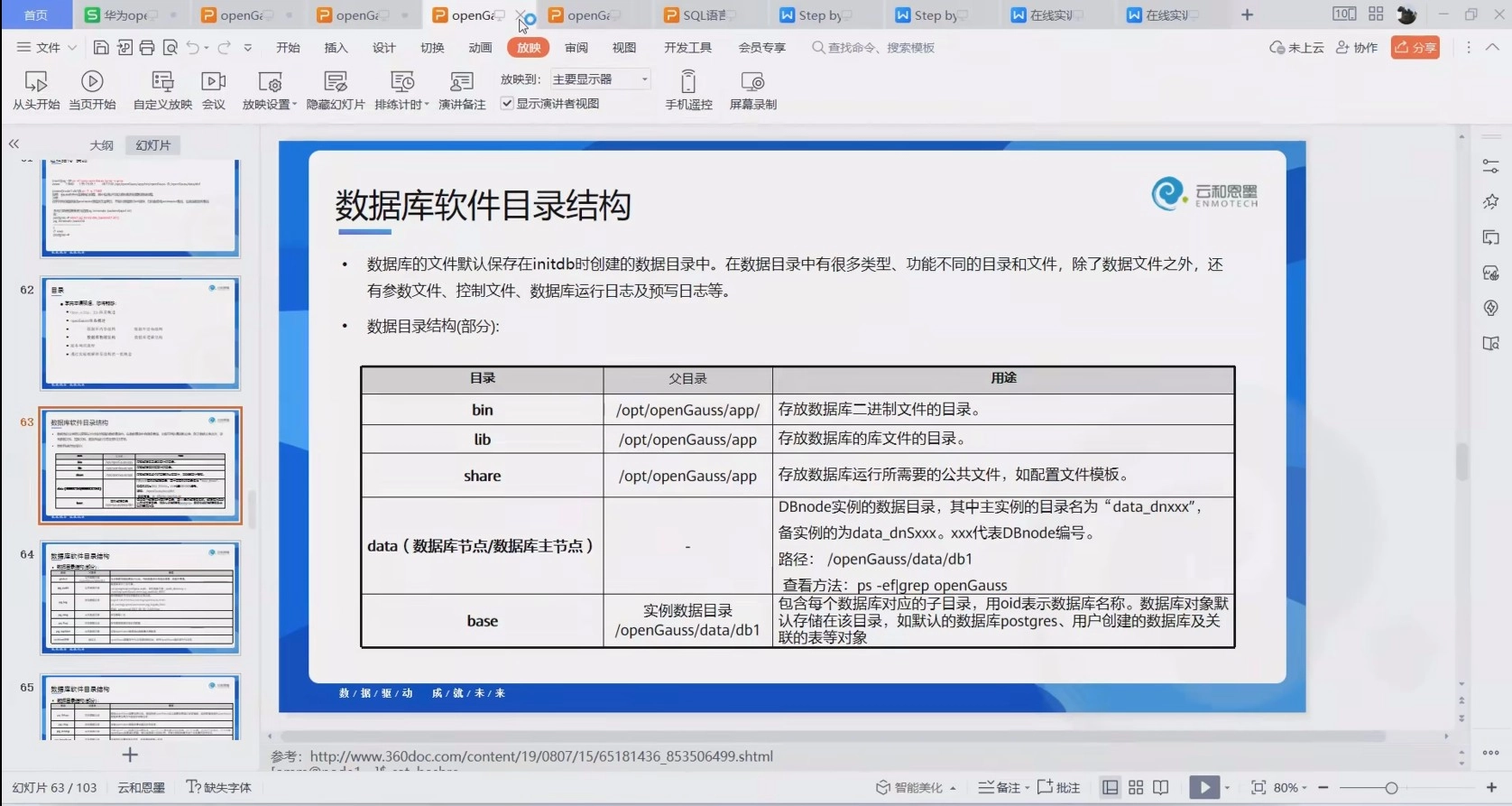Open the 动画 ribbon tab
Image resolution: width=1512 pixels, height=806 pixels.
tap(480, 48)
